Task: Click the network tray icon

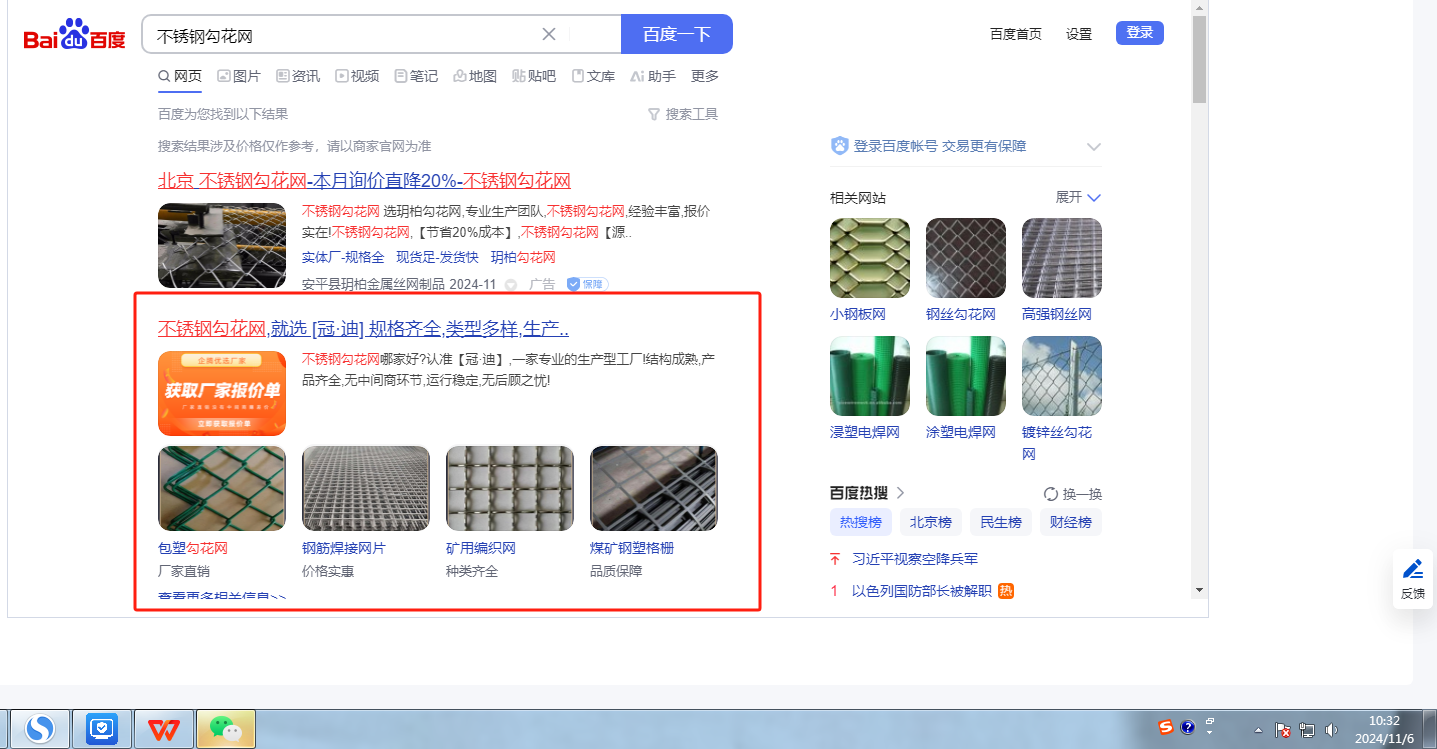Action: [1306, 730]
